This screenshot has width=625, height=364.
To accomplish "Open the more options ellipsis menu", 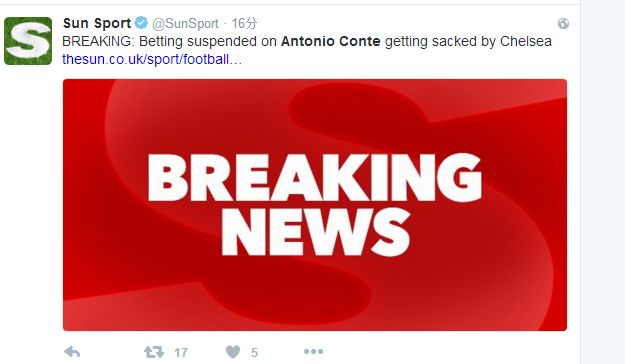I will point(314,352).
